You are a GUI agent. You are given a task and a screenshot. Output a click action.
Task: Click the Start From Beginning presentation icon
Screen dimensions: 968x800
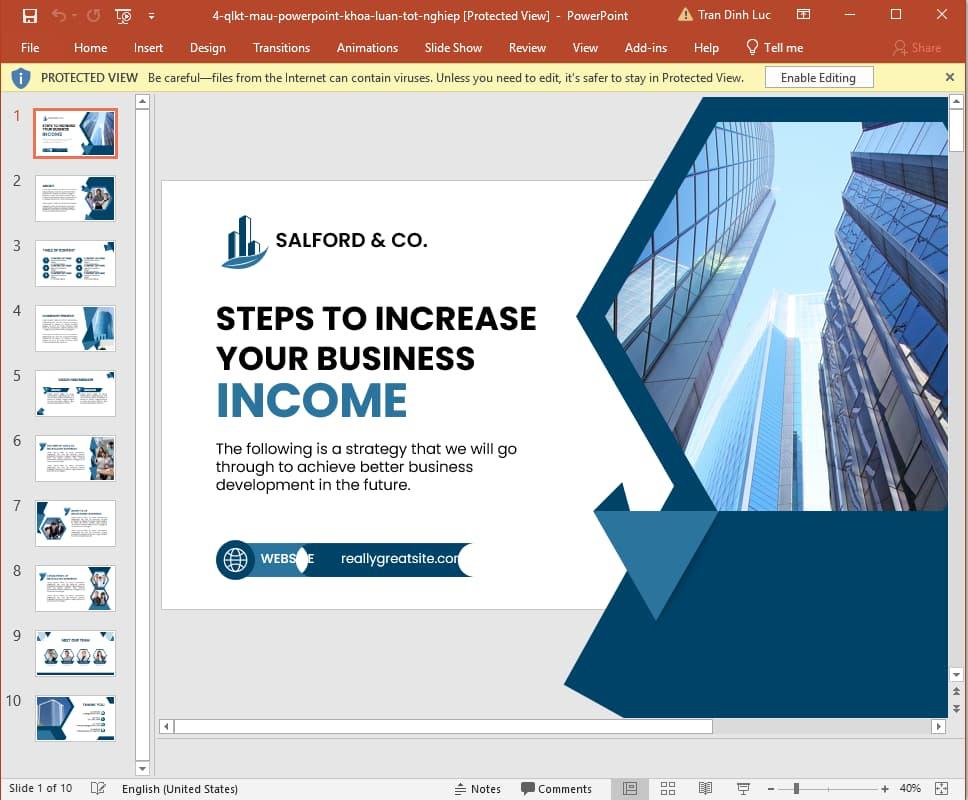tap(122, 16)
